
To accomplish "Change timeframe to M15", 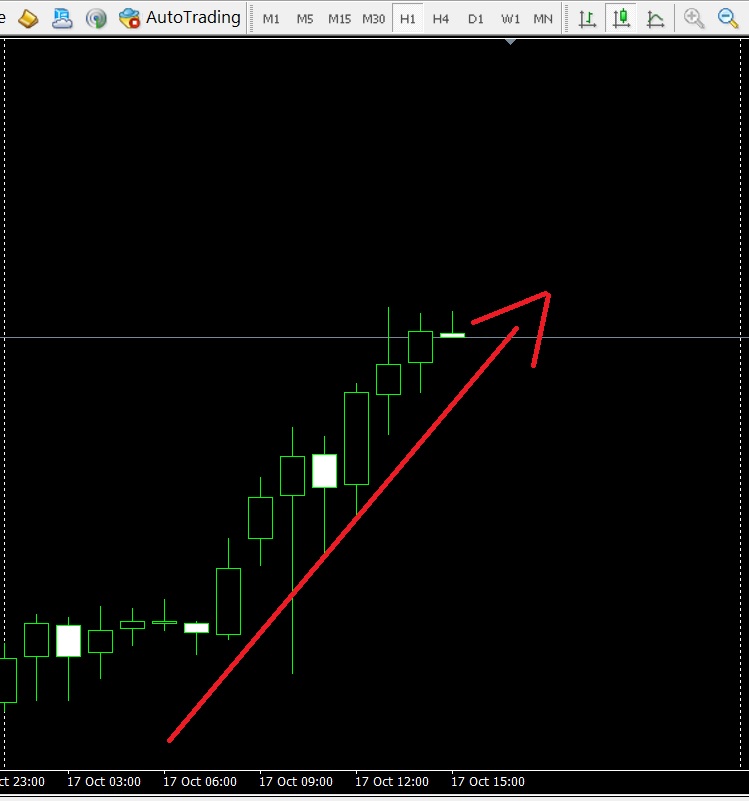I will 339,19.
